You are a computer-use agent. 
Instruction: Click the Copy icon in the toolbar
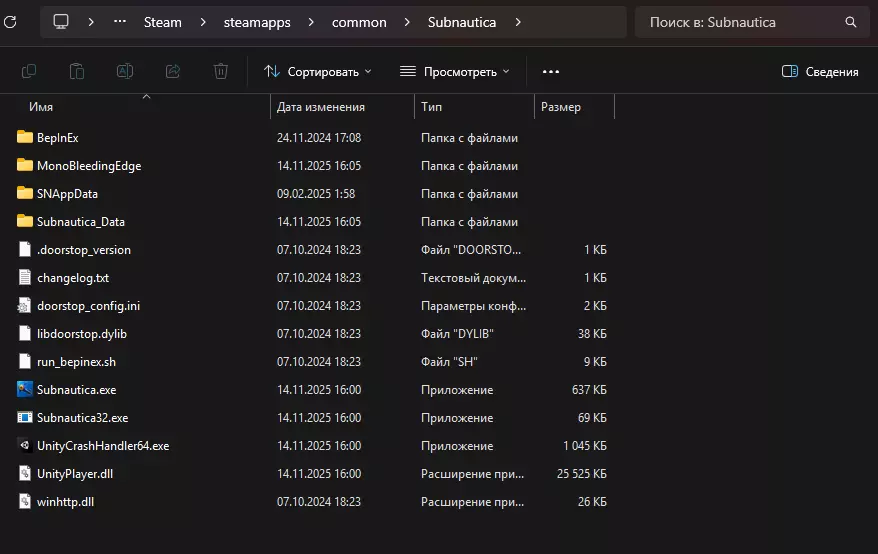click(x=29, y=71)
